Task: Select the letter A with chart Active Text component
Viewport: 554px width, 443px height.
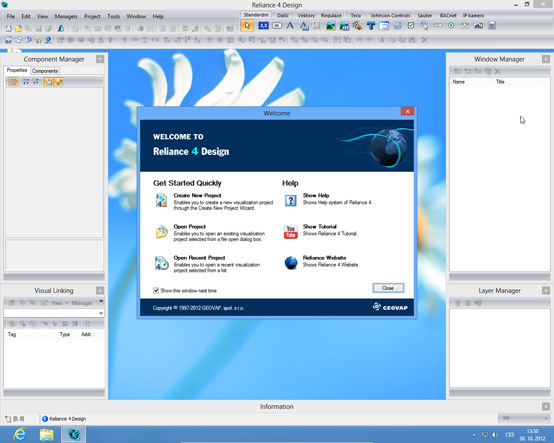Action: [304, 26]
